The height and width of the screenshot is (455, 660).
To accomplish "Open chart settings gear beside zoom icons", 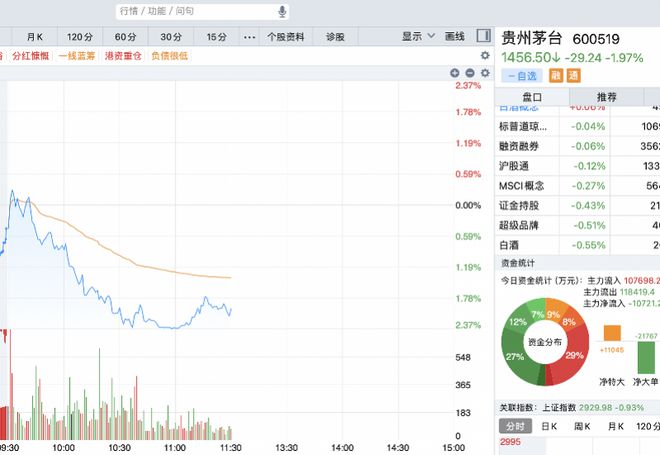I will click(x=483, y=73).
